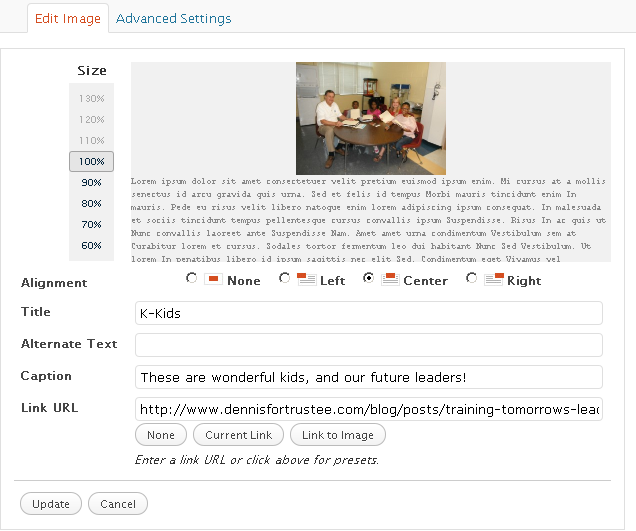Set image size to 80%
Viewport: 636px width, 531px height.
(92, 204)
